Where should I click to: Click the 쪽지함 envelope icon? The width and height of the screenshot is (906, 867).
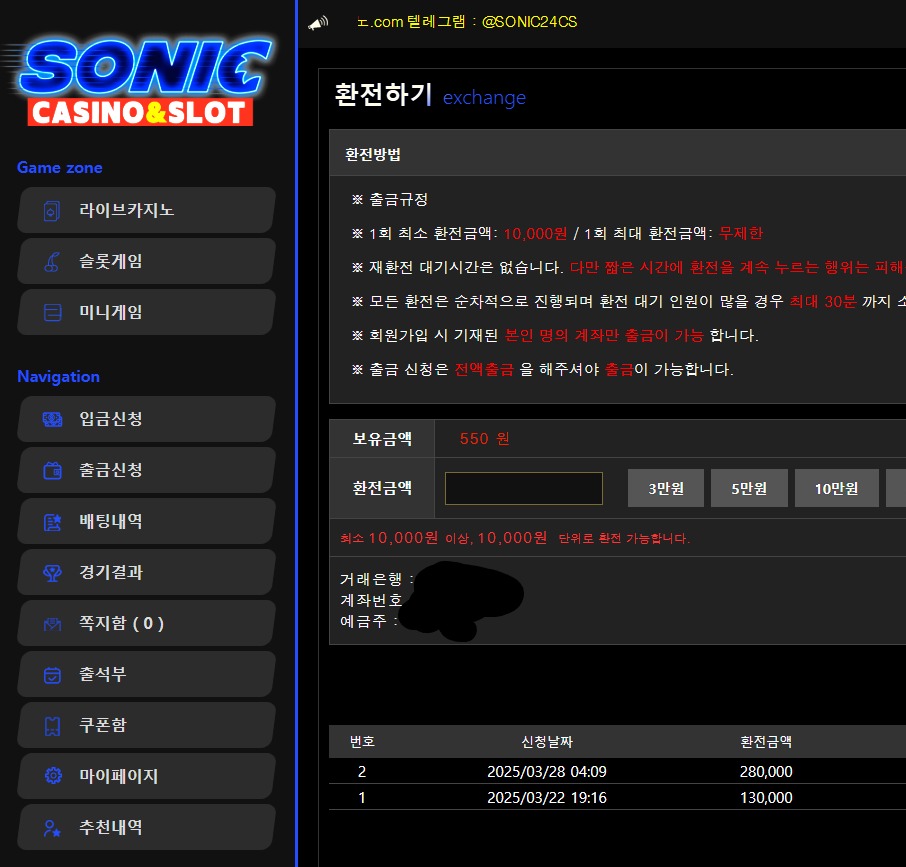(x=52, y=624)
